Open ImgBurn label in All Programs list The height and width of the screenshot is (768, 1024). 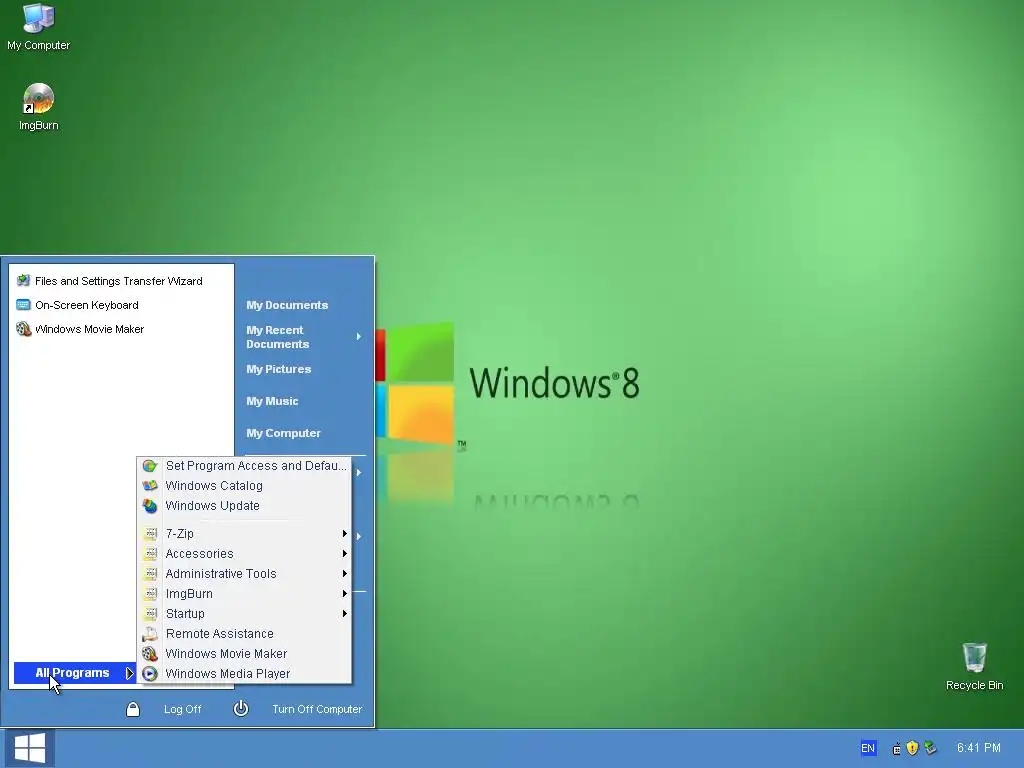pyautogui.click(x=189, y=594)
